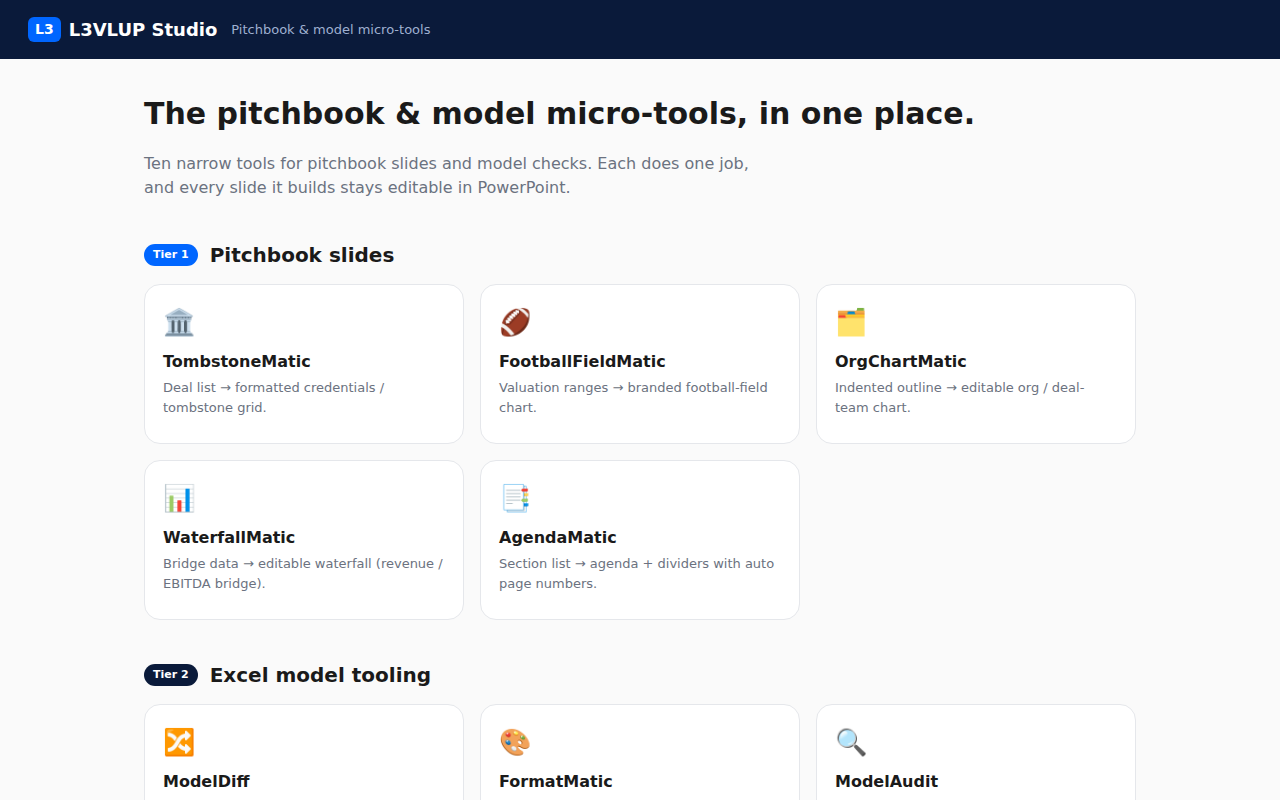This screenshot has width=1280, height=800.
Task: Click the Tier 2 badge
Action: (171, 675)
